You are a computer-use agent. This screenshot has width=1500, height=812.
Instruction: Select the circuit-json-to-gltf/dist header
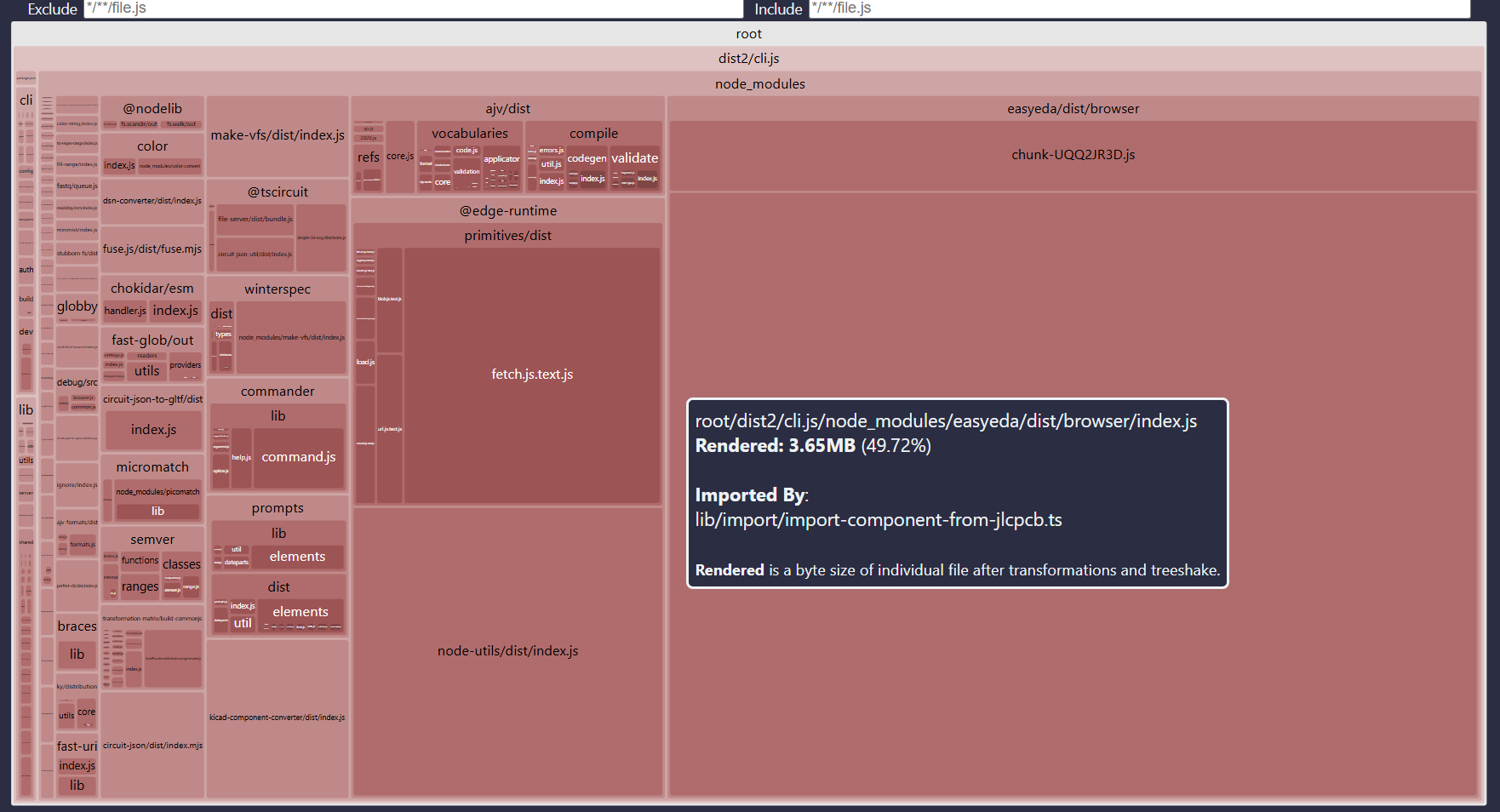point(152,399)
